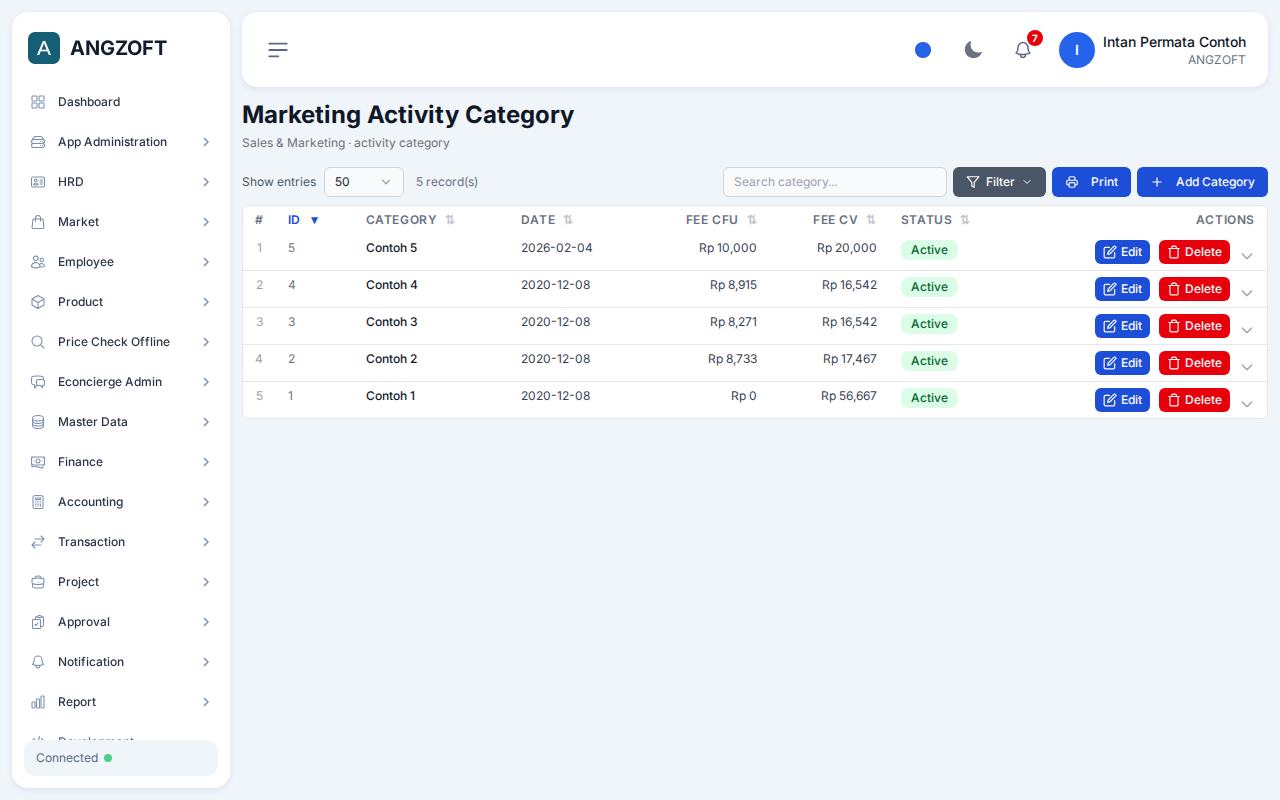Expand the Finance menu chevron

(206, 462)
